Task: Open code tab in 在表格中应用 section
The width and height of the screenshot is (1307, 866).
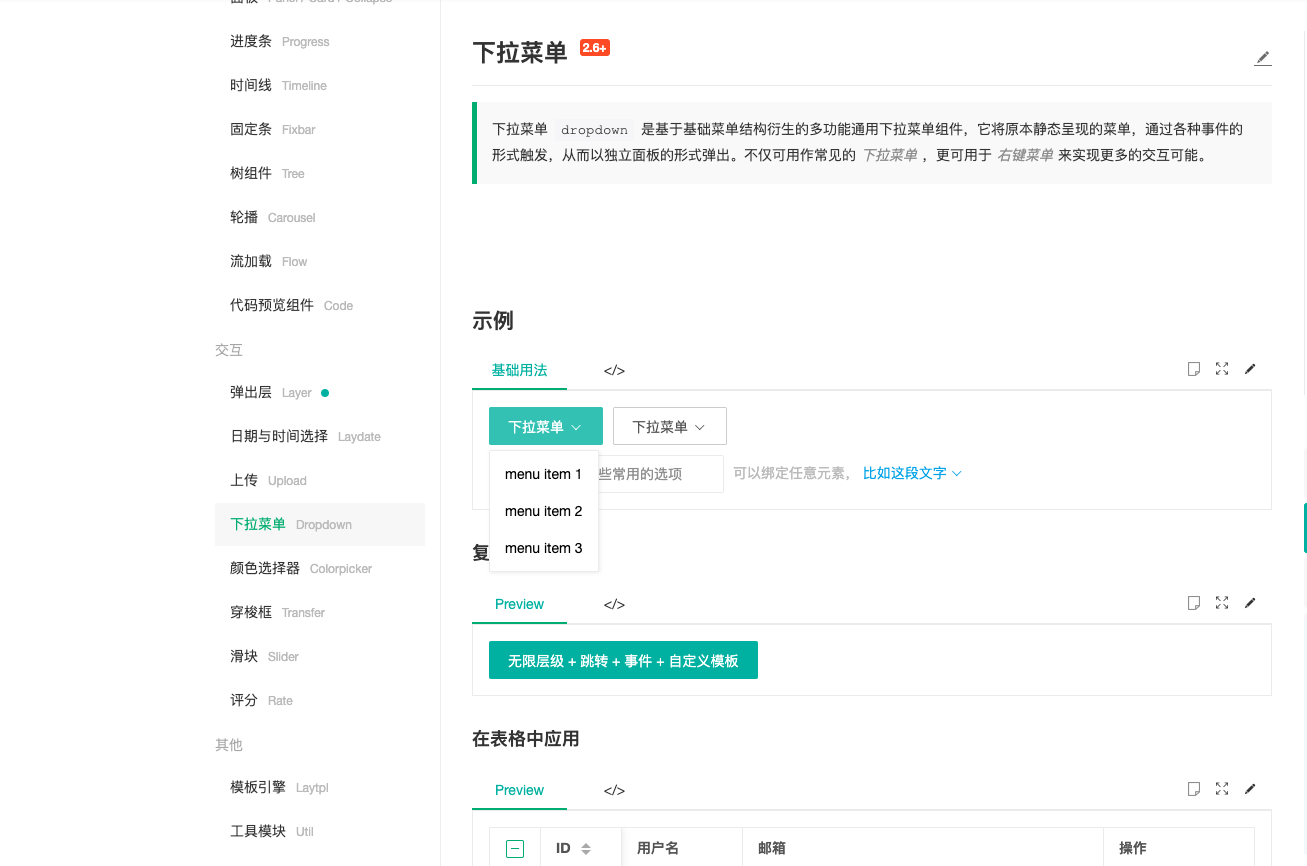Action: pos(614,790)
